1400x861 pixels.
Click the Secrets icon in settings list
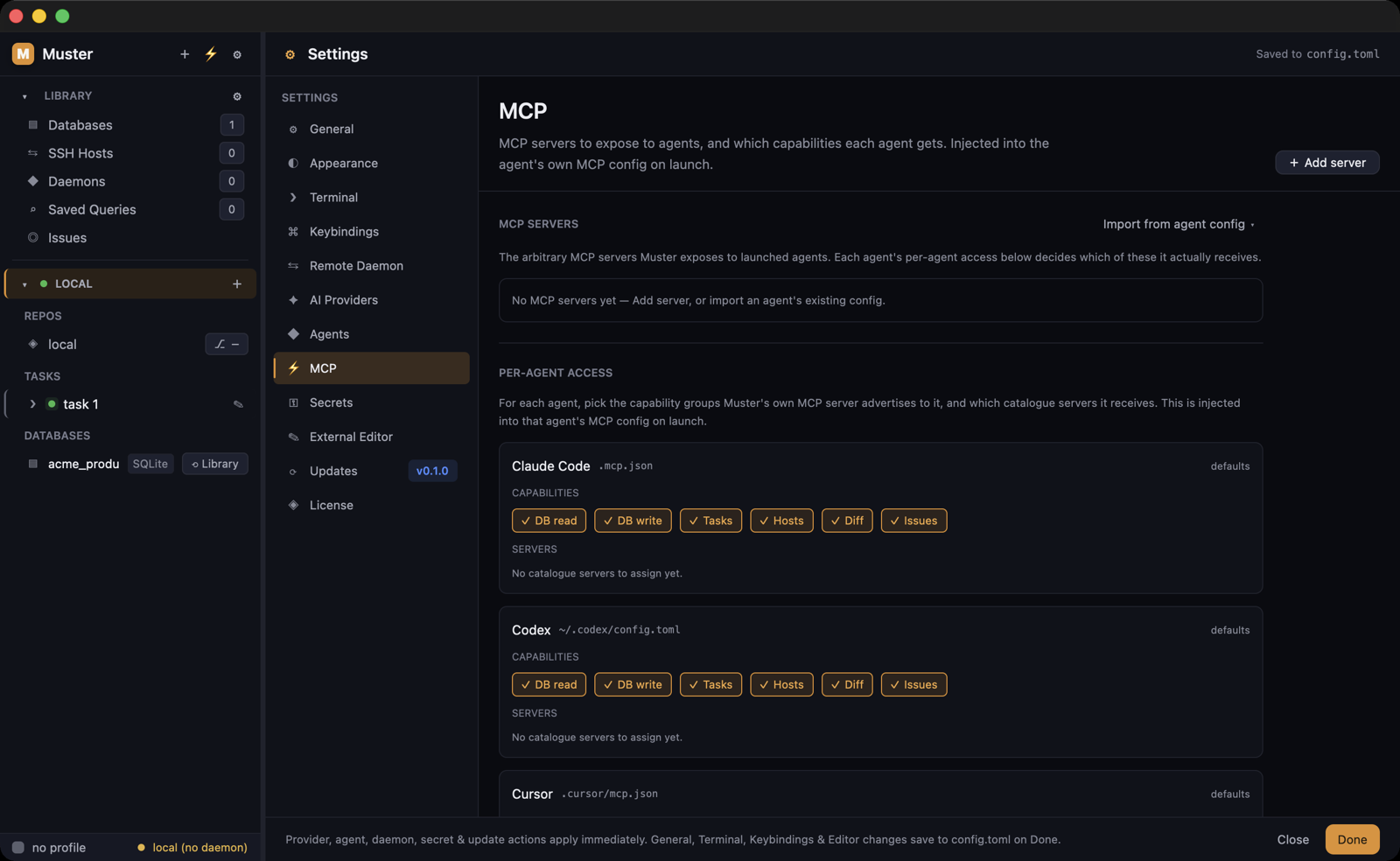(293, 402)
